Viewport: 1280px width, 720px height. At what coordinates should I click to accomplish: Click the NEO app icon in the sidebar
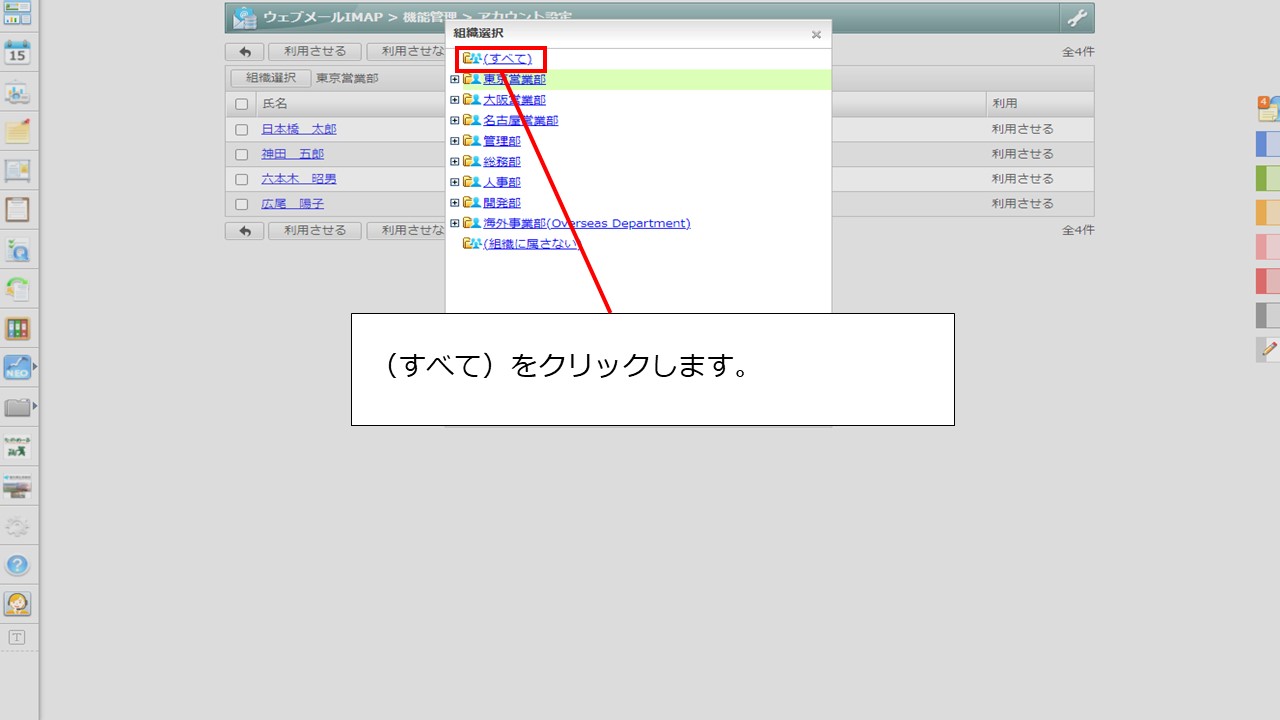[19, 367]
